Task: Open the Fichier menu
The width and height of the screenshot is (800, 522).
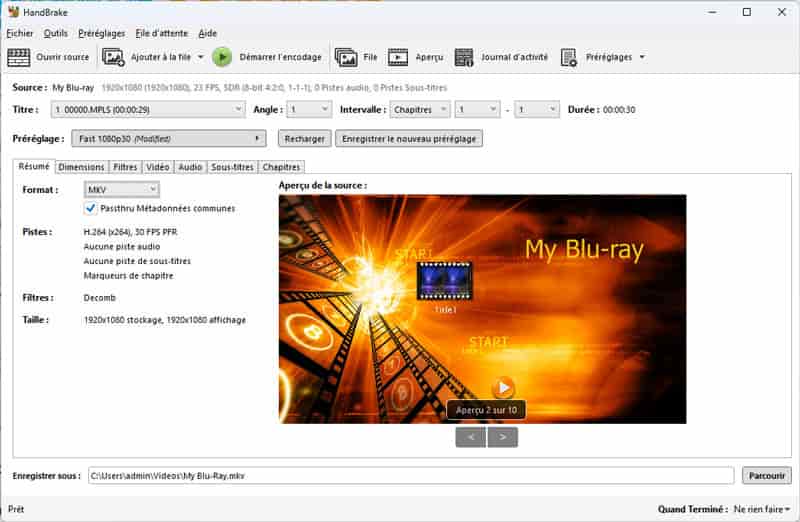Action: tap(20, 33)
